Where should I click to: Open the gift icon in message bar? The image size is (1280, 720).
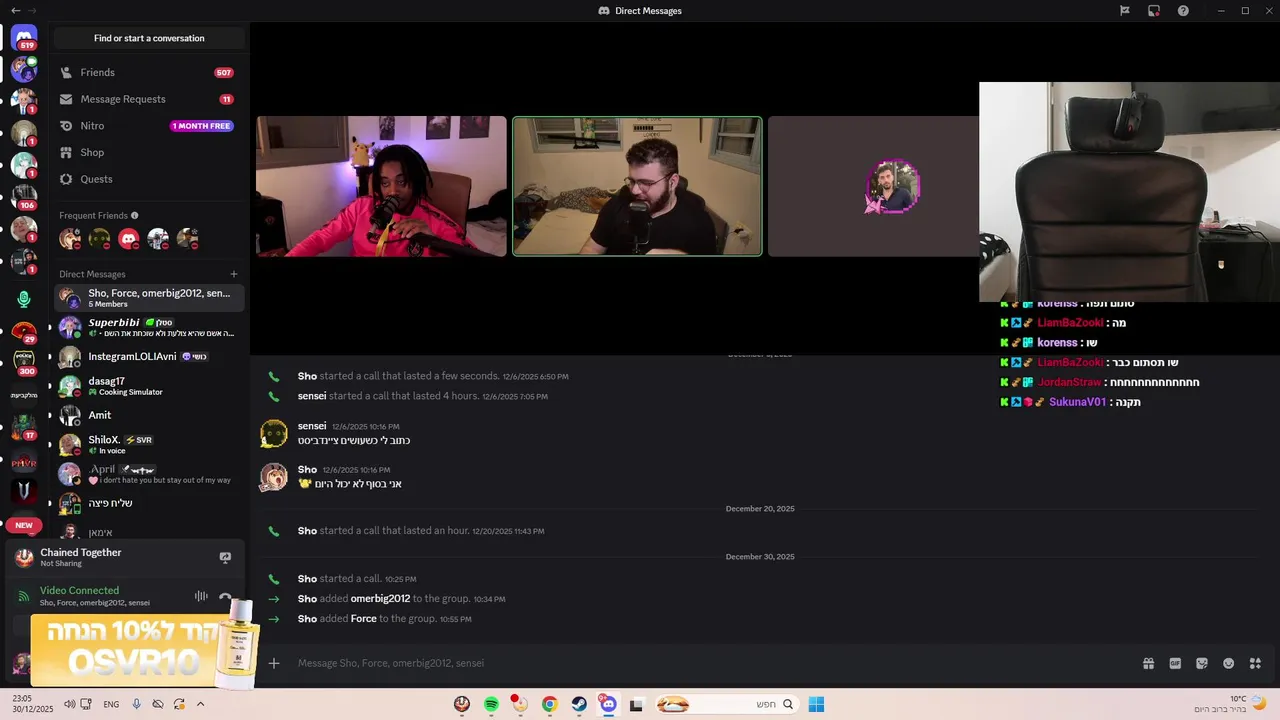(1149, 663)
